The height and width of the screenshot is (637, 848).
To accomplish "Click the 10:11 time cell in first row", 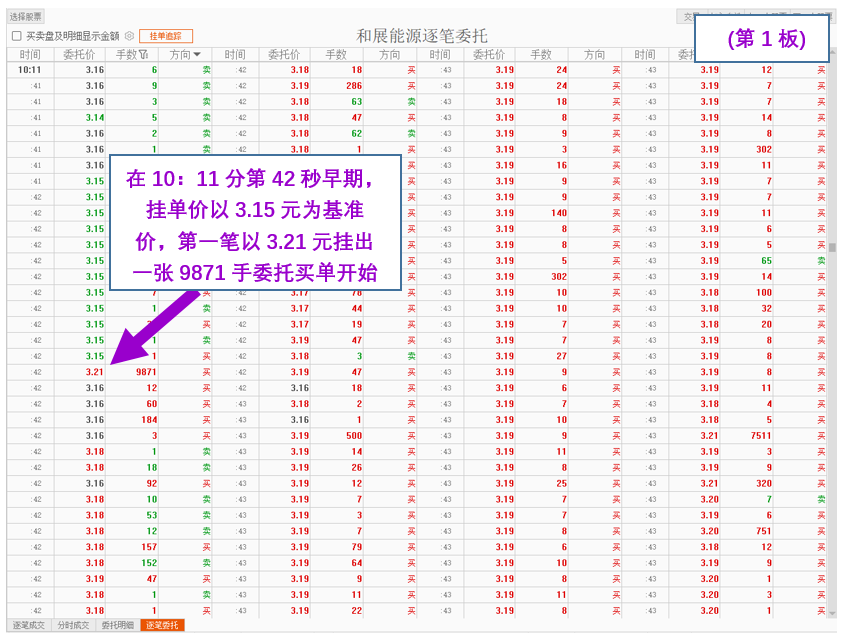I will [30, 70].
